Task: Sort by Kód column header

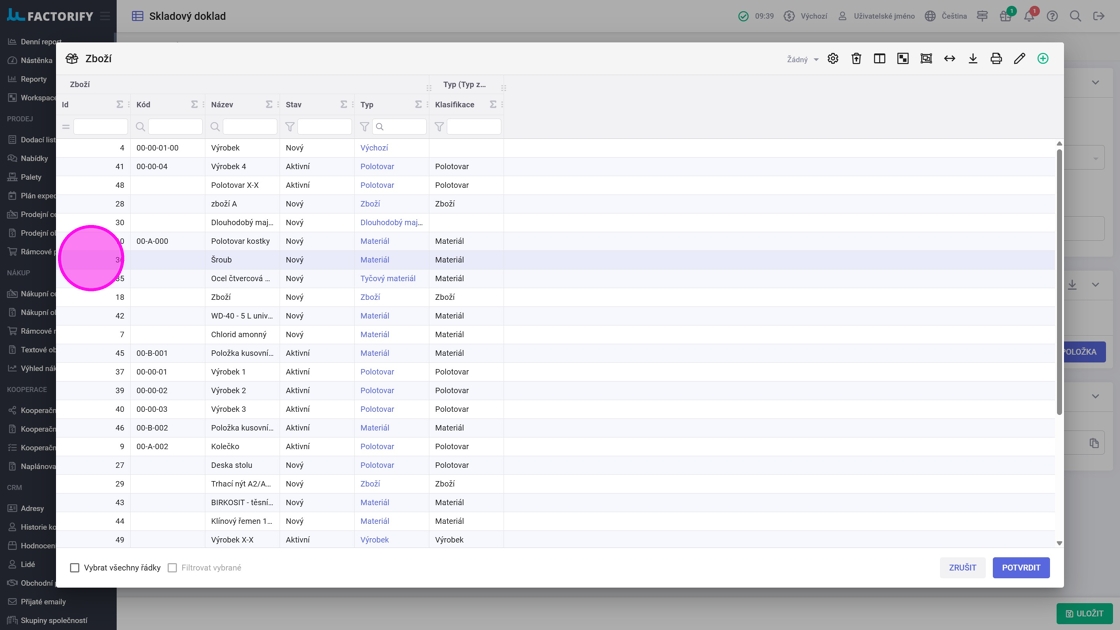Action: (144, 104)
